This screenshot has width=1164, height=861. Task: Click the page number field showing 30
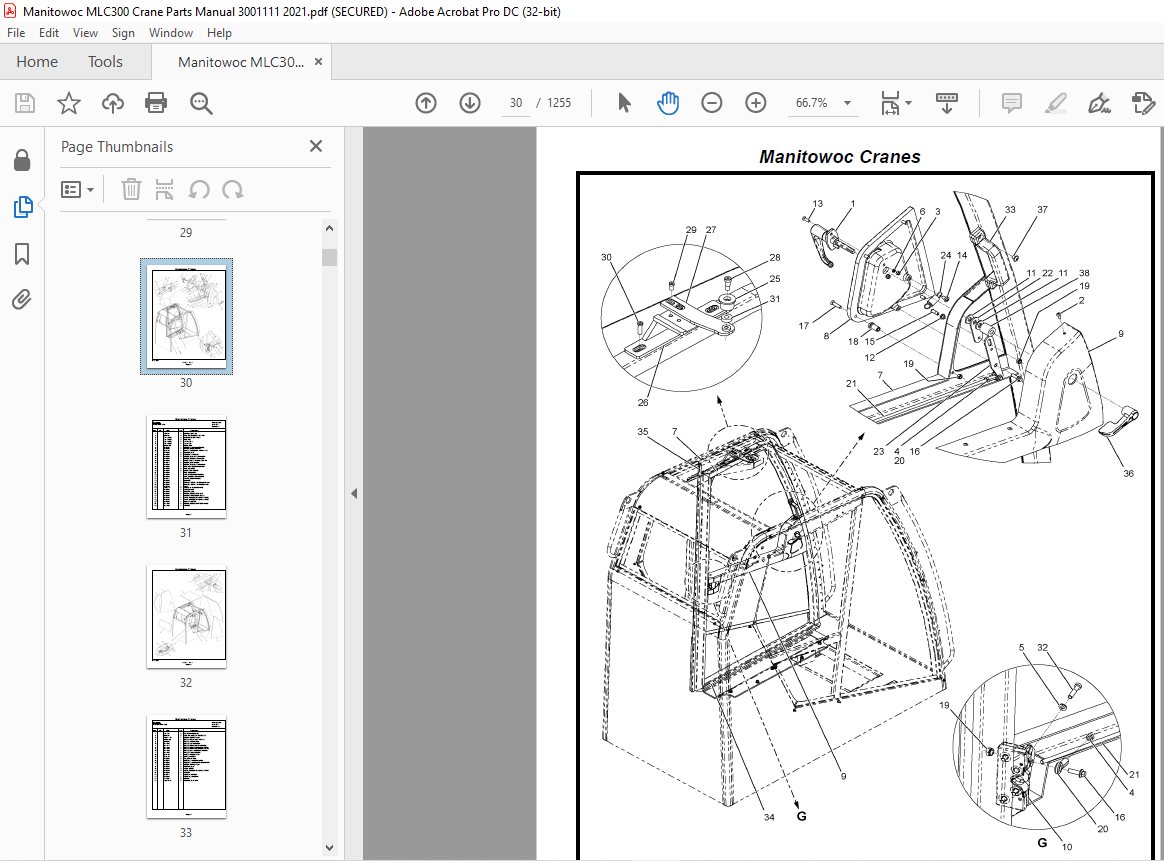(x=516, y=103)
